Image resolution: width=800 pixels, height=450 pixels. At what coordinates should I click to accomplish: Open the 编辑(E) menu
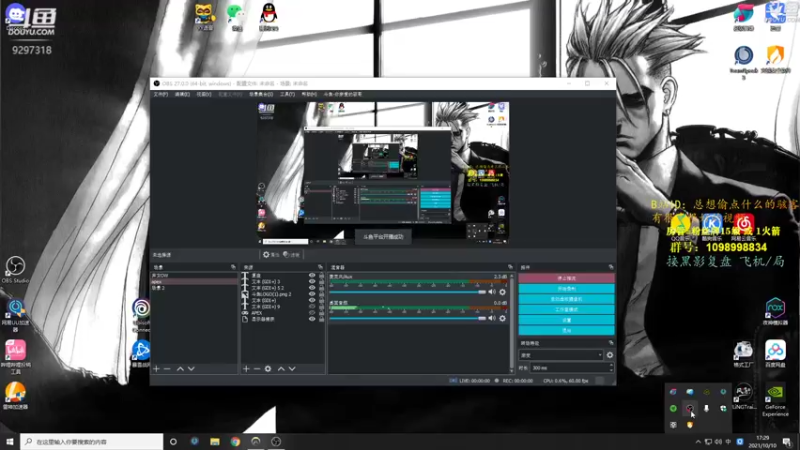[x=182, y=94]
